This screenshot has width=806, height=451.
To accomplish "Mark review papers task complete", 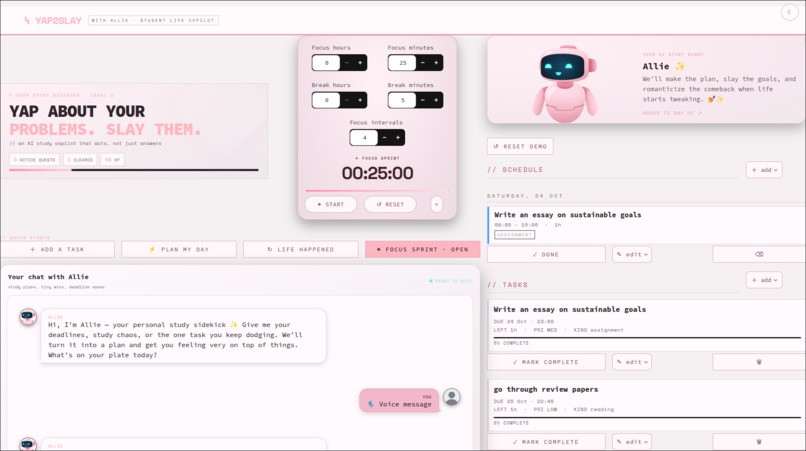I will click(546, 442).
